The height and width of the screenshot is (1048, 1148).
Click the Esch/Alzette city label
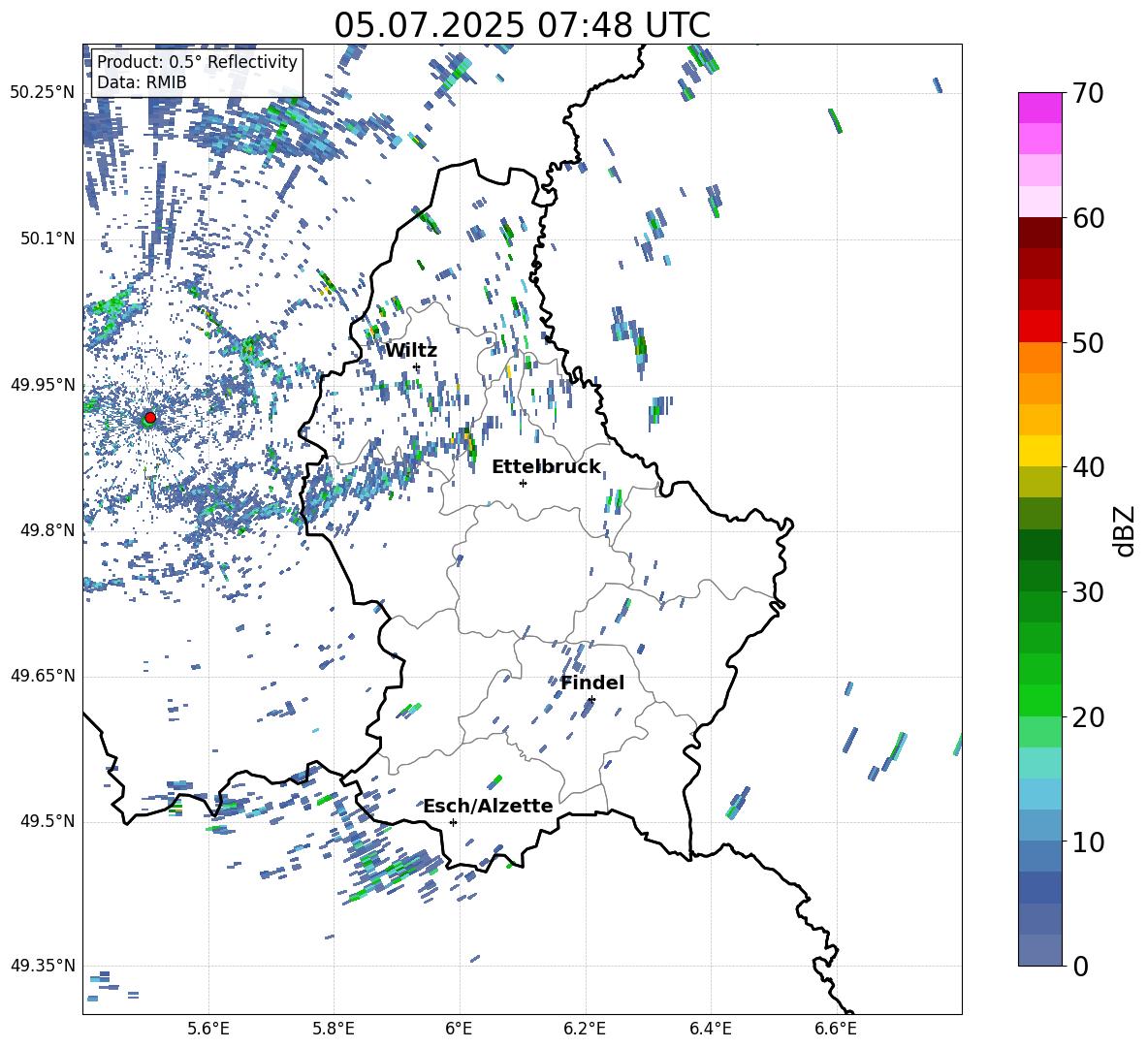click(488, 807)
